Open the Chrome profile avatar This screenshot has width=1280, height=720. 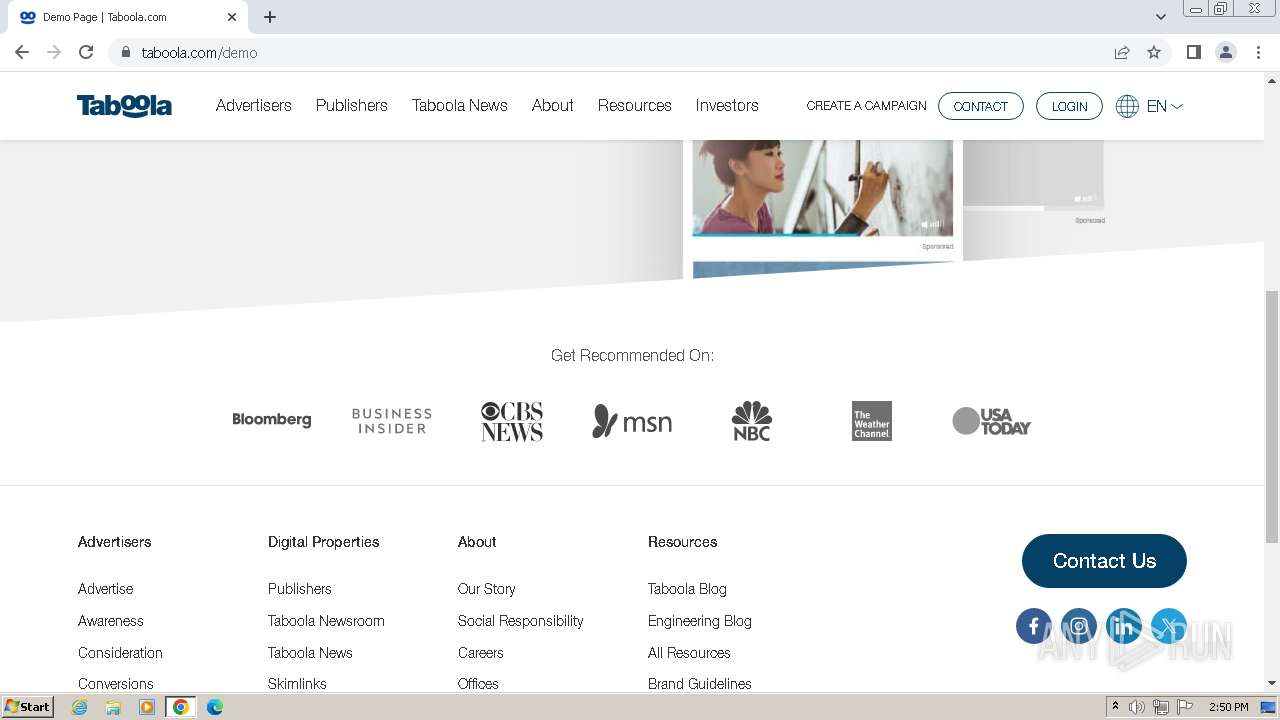tap(1226, 52)
